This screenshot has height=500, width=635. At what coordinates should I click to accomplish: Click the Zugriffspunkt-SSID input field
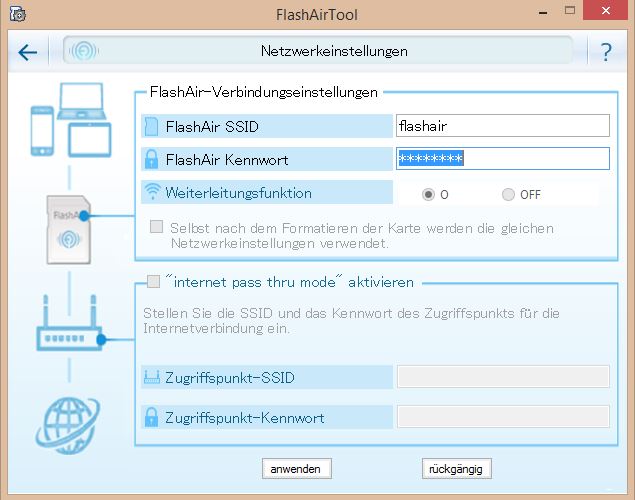pyautogui.click(x=502, y=377)
